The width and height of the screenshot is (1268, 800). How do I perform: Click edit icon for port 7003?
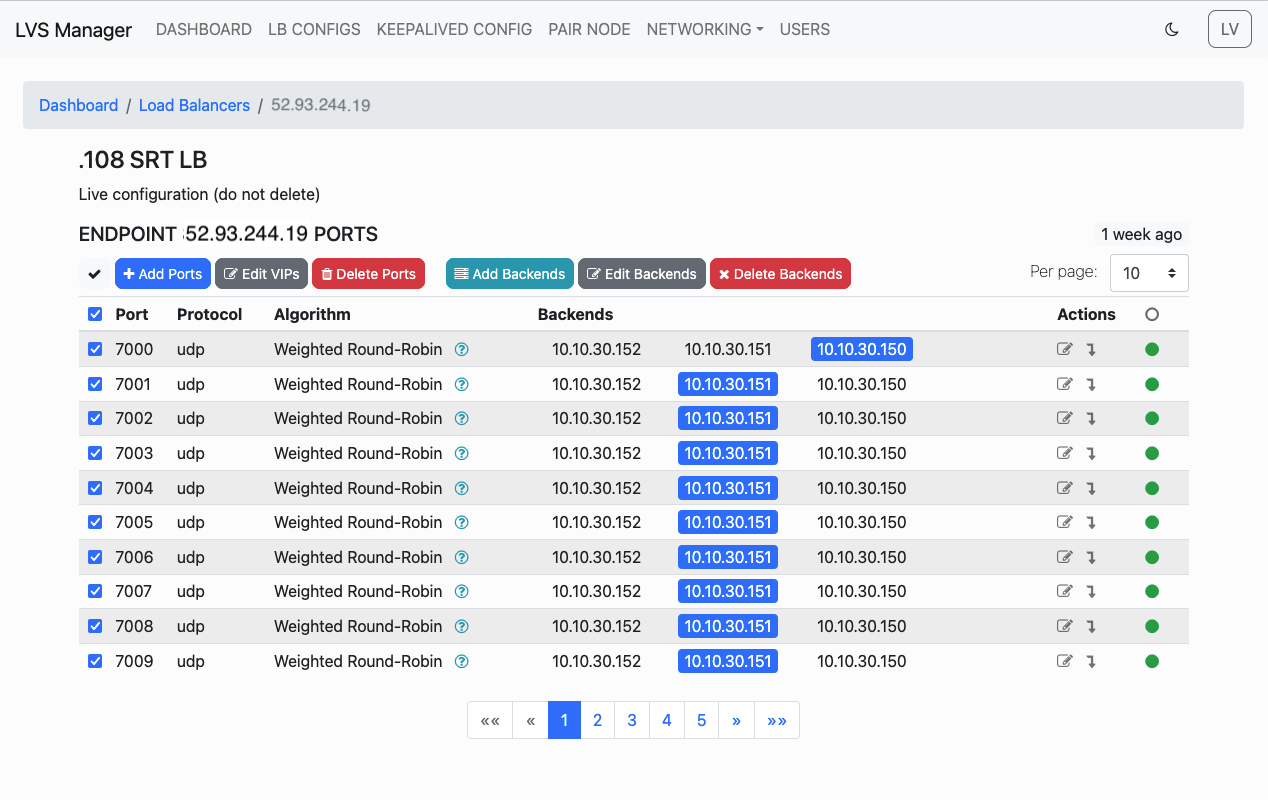click(1065, 453)
